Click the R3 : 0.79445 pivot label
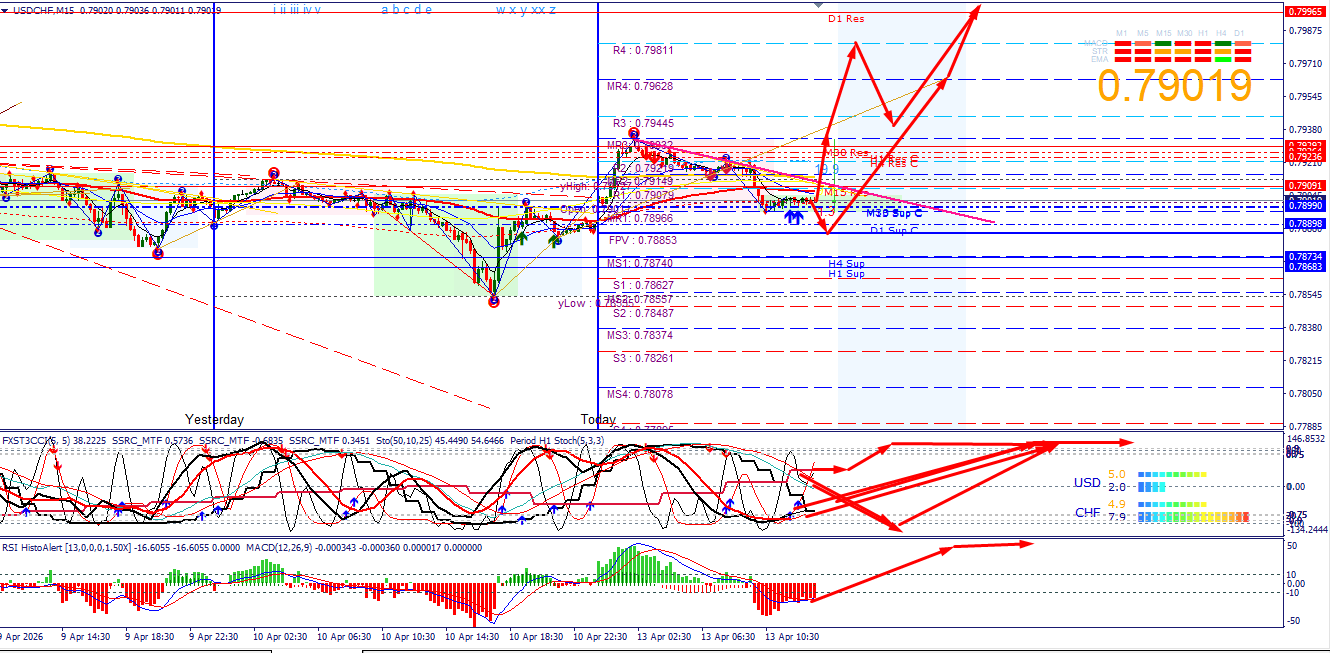 point(643,123)
